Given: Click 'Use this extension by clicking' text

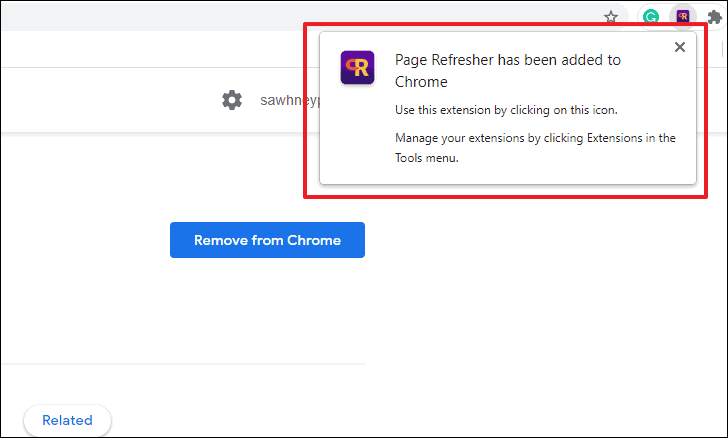Looking at the screenshot, I should 506,110.
